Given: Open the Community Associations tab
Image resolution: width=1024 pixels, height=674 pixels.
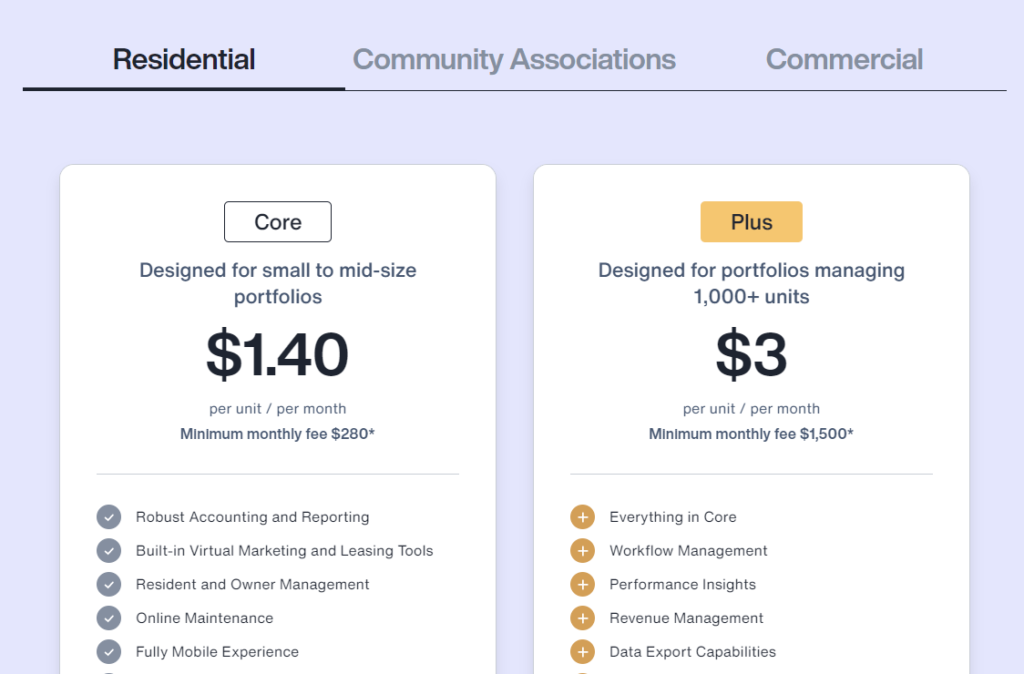Looking at the screenshot, I should click(x=514, y=60).
